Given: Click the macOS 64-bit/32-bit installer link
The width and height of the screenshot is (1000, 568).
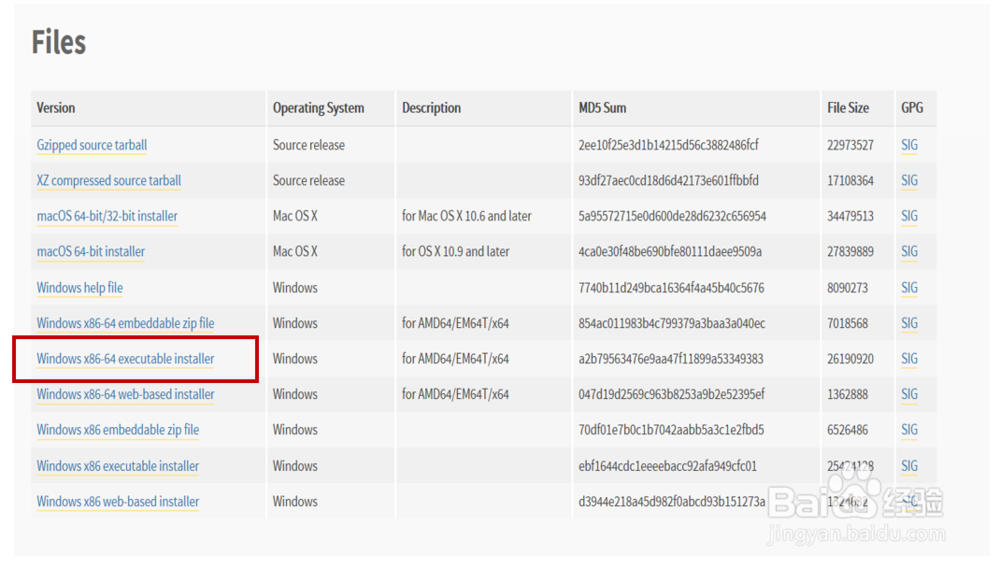Looking at the screenshot, I should coord(107,216).
